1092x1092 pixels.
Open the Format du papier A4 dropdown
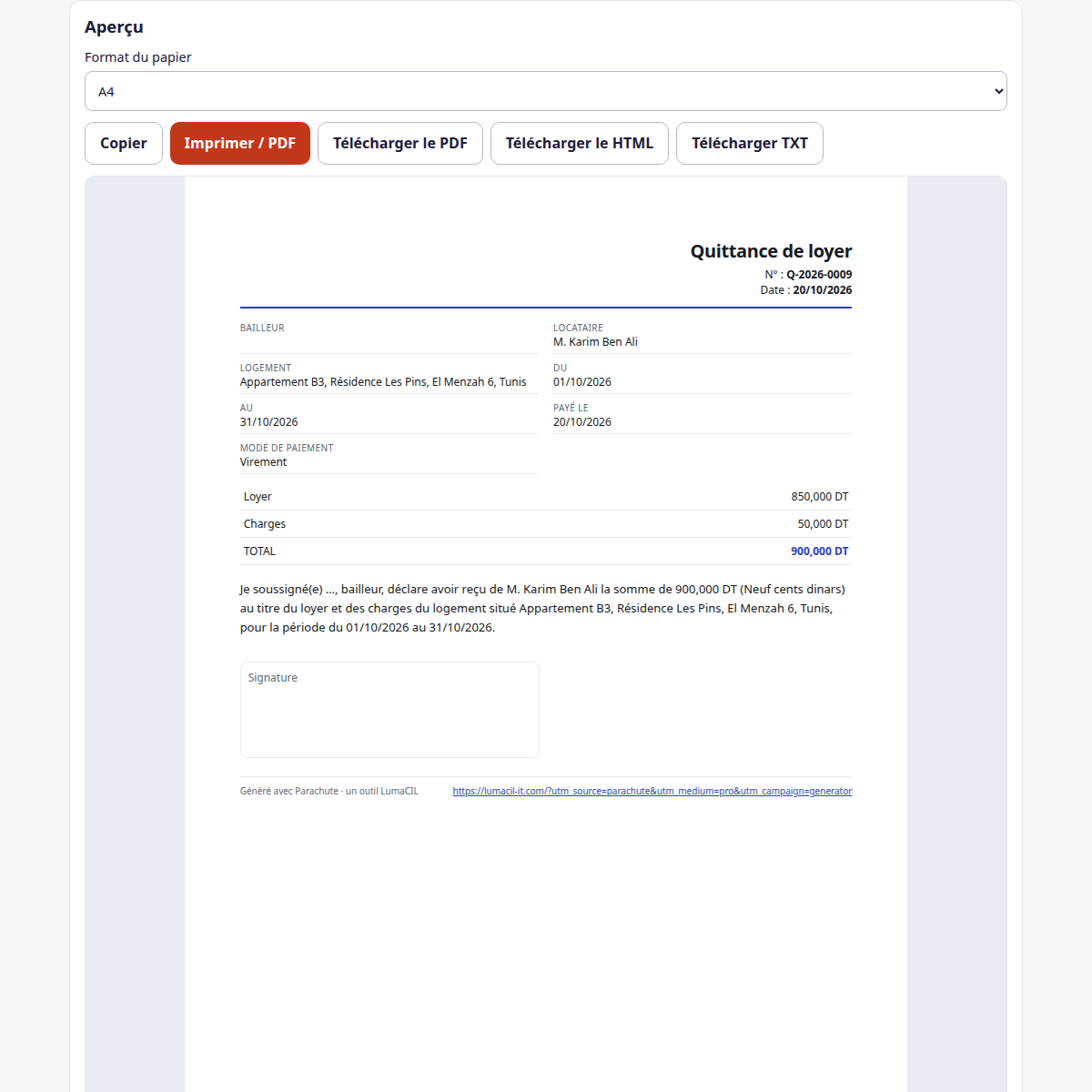[546, 91]
